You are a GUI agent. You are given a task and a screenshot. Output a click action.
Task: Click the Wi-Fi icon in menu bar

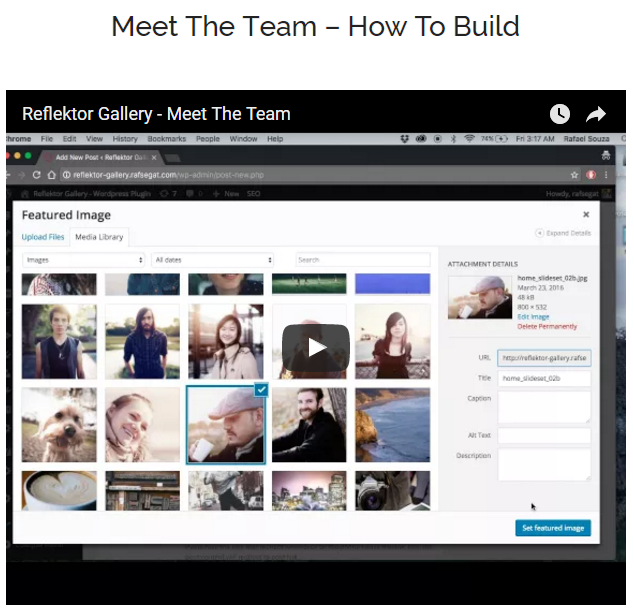[x=469, y=139]
